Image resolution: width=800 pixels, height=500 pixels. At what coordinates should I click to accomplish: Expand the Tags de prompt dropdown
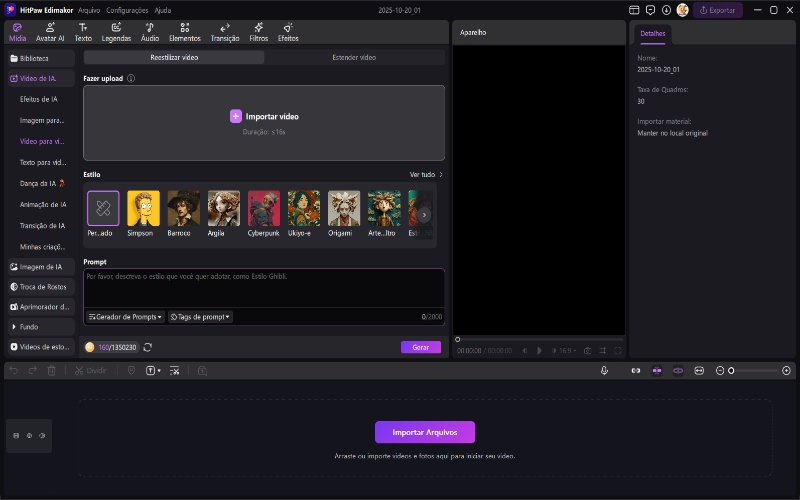(x=200, y=317)
